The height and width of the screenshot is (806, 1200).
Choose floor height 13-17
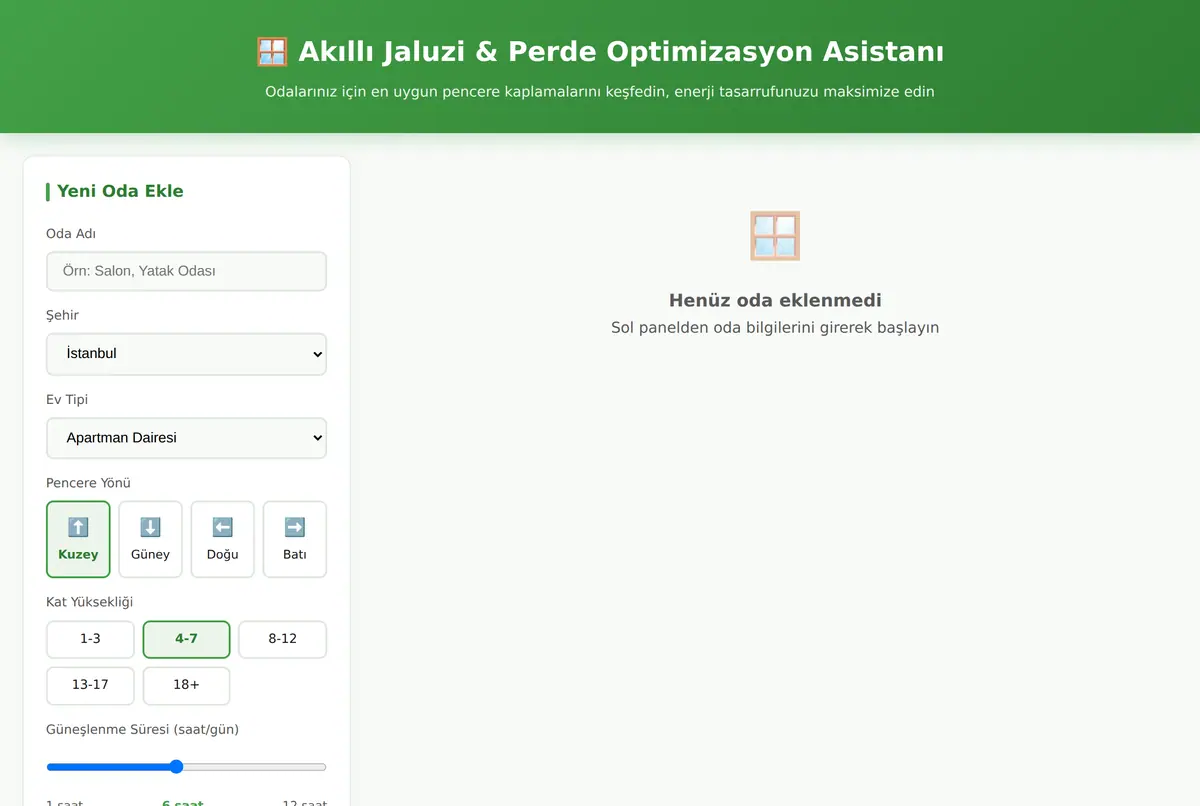90,686
